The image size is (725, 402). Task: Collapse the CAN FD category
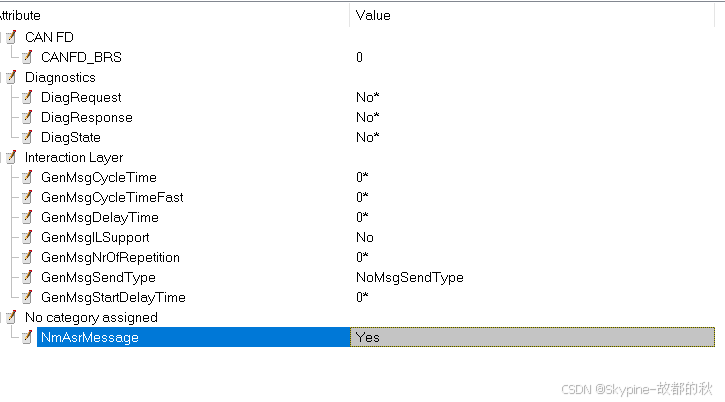pyautogui.click(x=11, y=37)
